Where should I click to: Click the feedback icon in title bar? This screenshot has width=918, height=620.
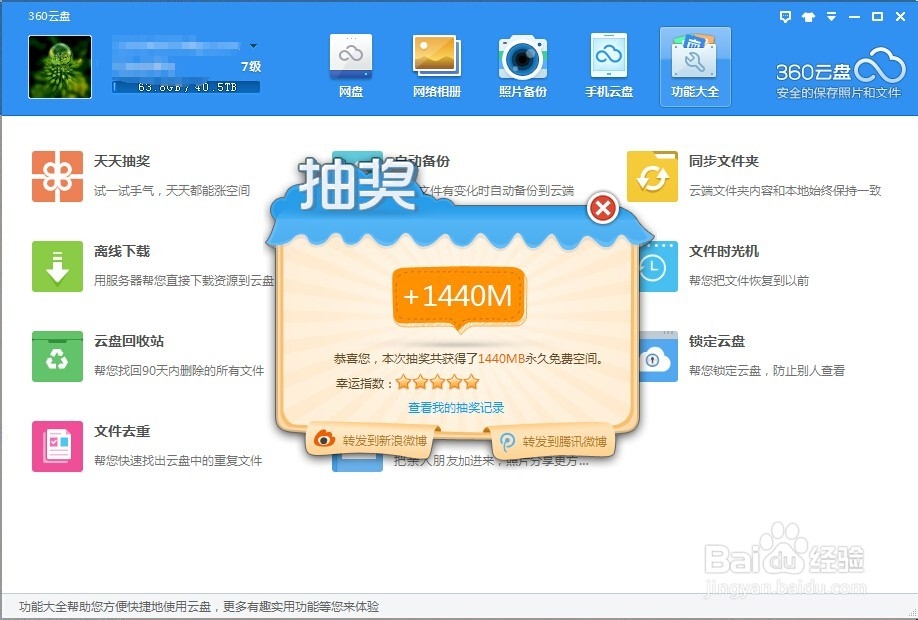785,16
